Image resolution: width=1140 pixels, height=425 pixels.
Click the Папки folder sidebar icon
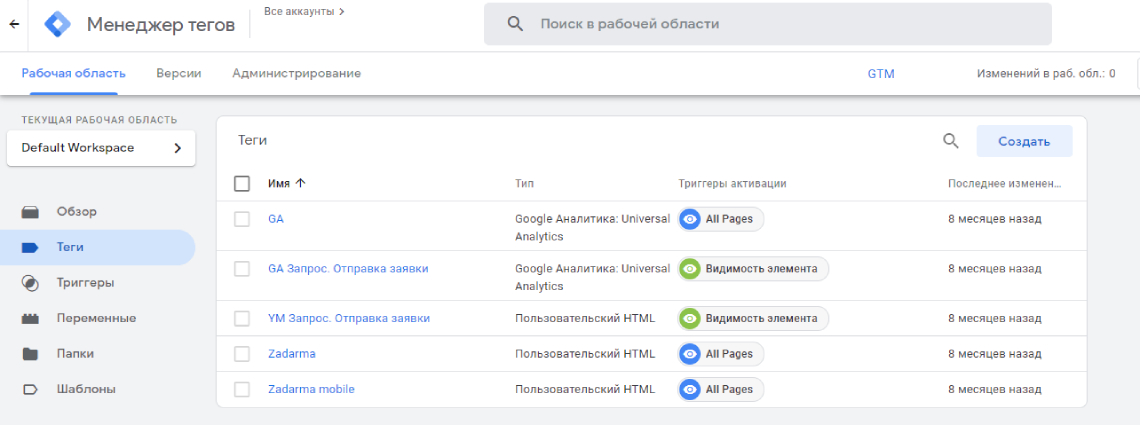click(x=30, y=354)
